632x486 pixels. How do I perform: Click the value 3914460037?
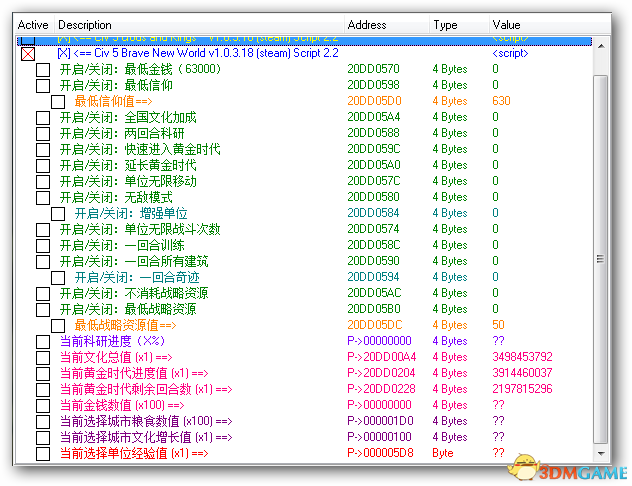[x=522, y=373]
